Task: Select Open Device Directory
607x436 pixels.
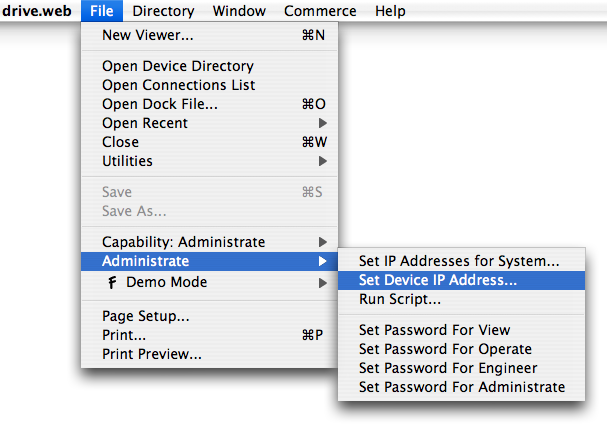Action: tap(209, 66)
